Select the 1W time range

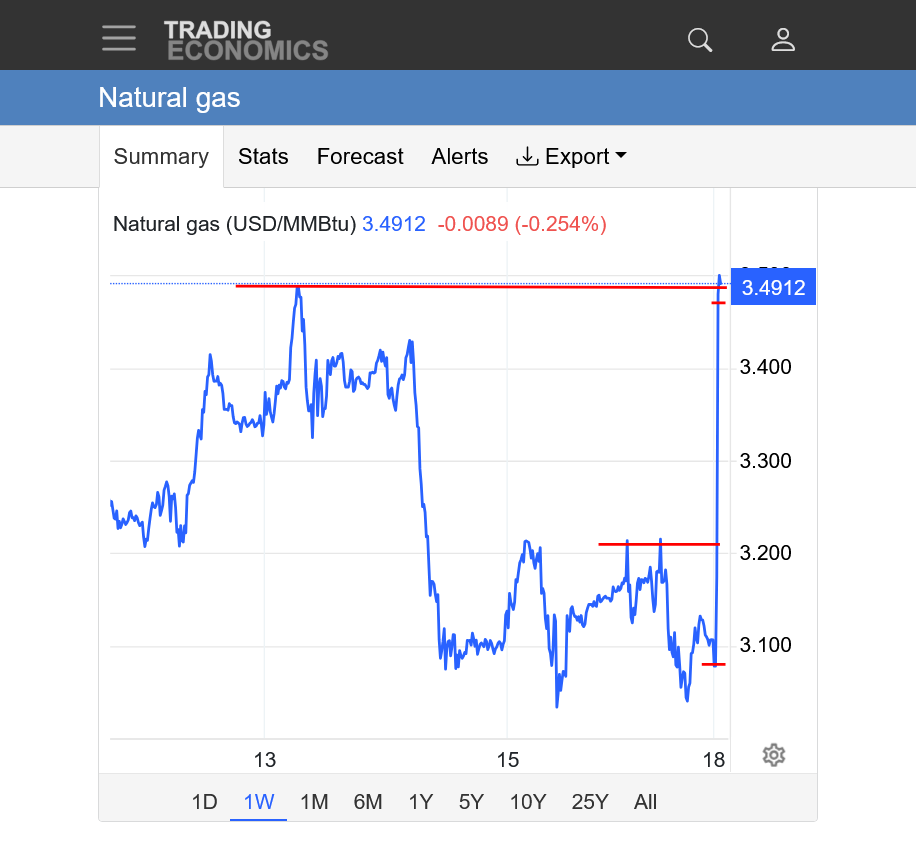(258, 802)
